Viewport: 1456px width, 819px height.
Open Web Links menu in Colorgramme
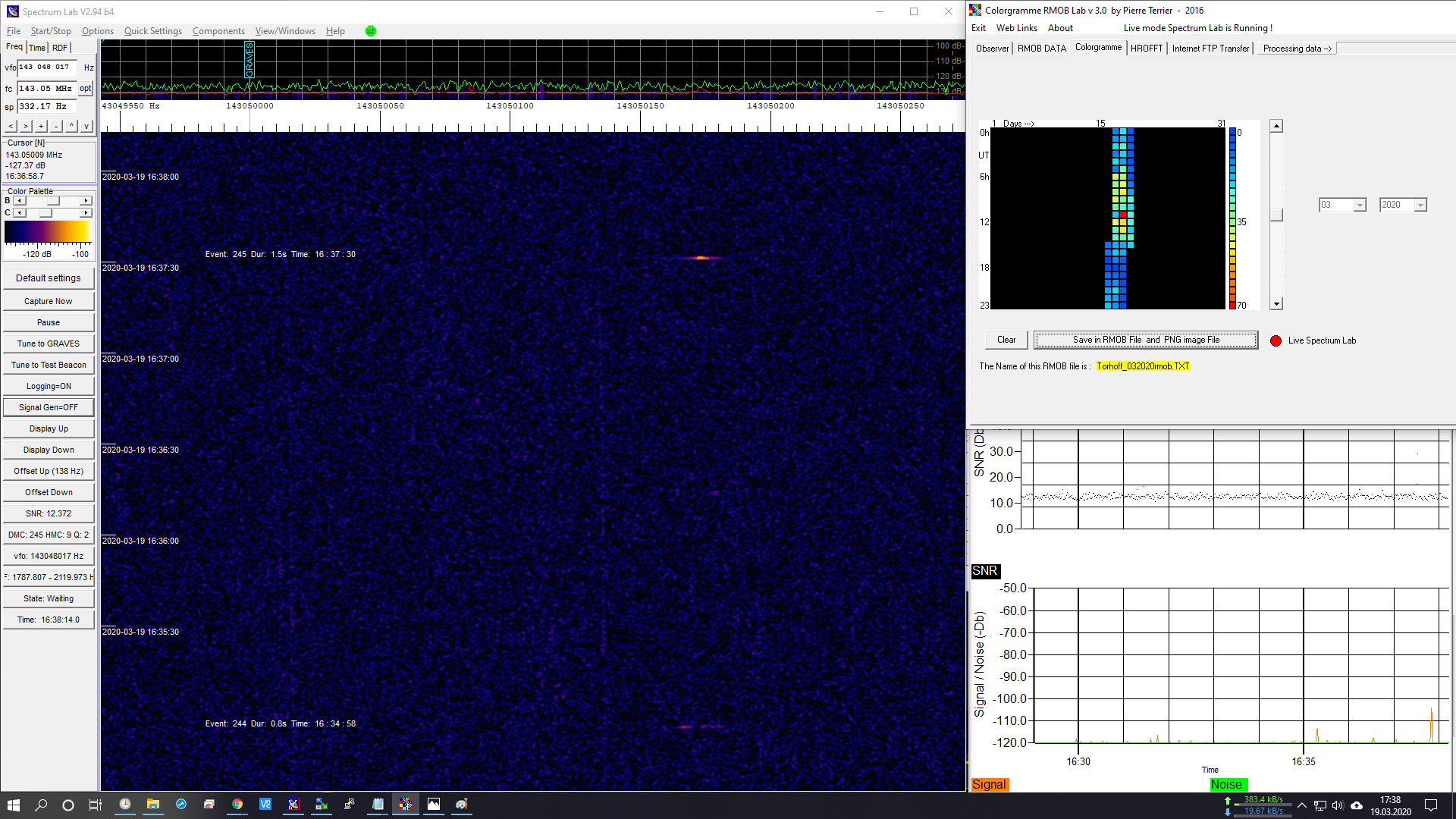tap(1016, 28)
